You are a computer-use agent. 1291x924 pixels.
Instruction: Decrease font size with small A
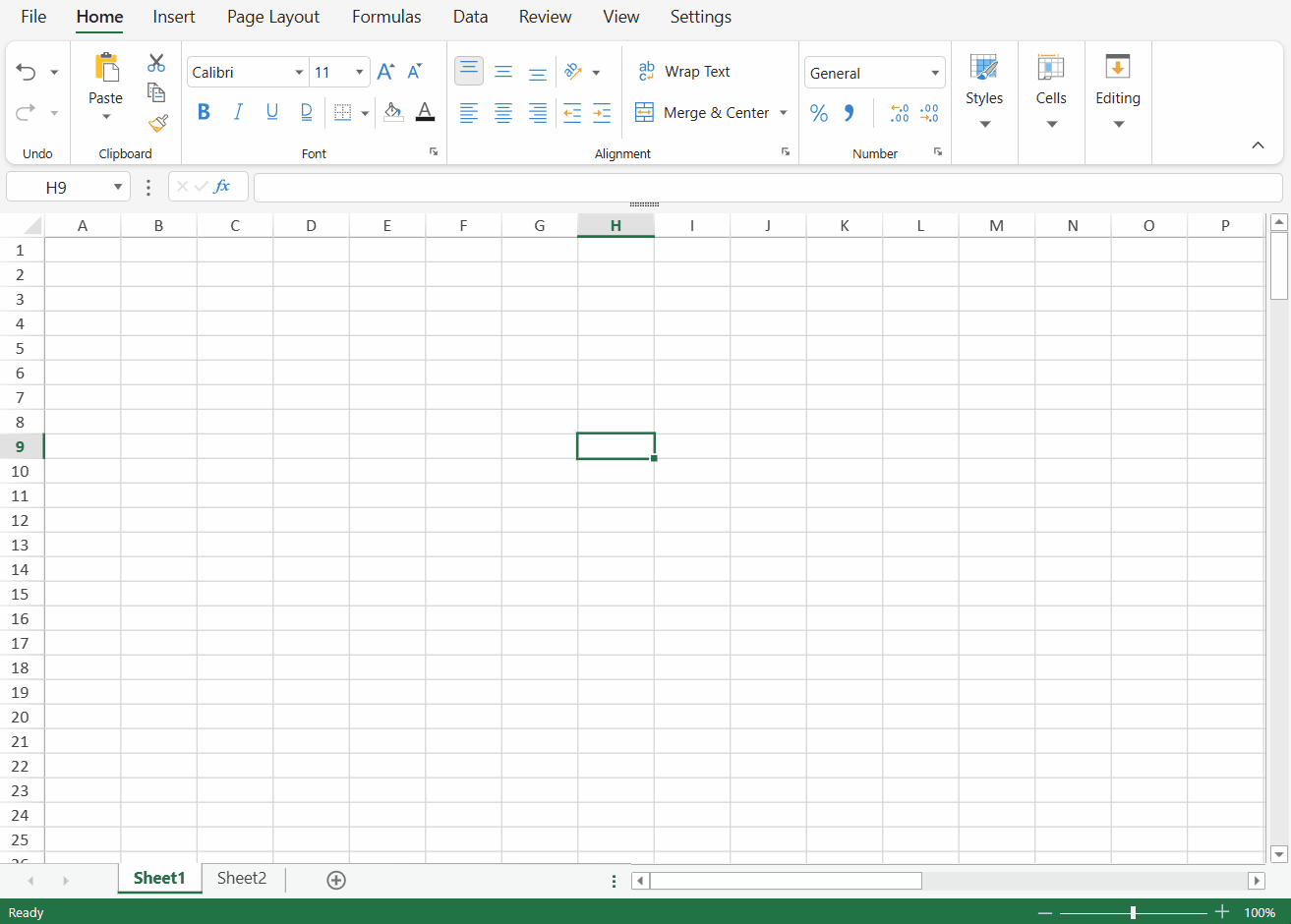tap(415, 72)
